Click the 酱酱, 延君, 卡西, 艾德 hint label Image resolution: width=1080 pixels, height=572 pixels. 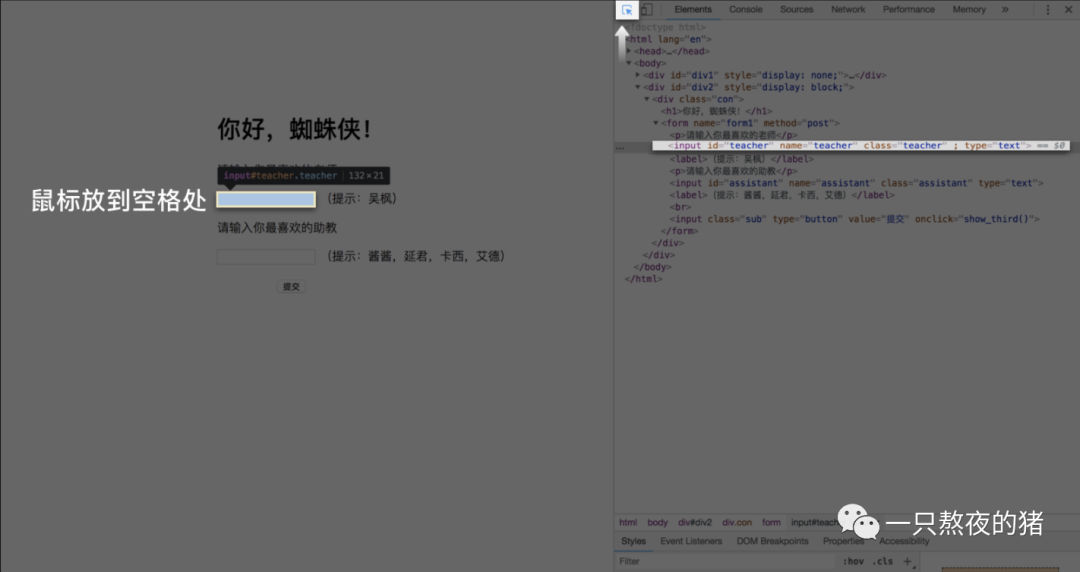click(x=416, y=256)
